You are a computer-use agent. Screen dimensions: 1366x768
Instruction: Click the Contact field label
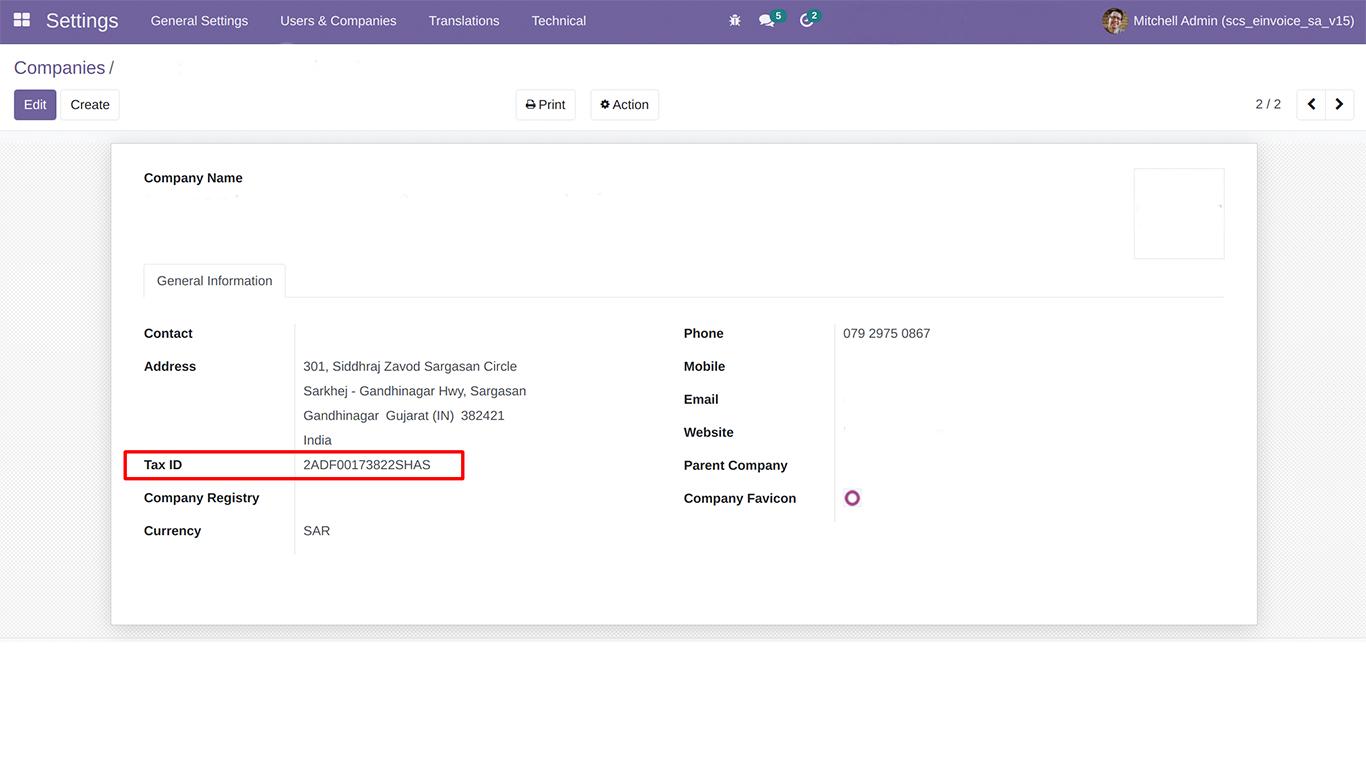[x=168, y=333]
